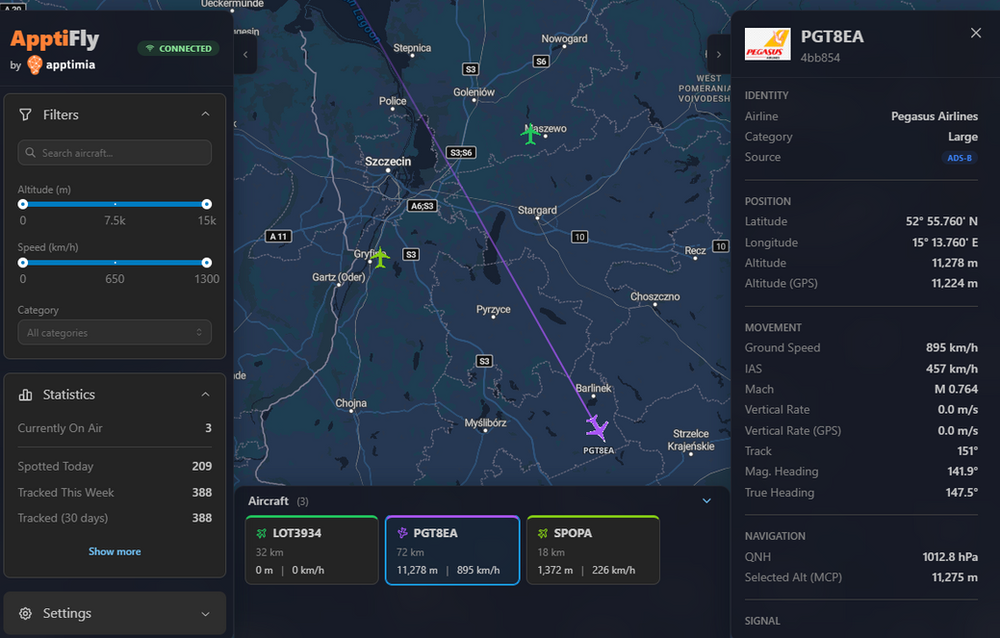This screenshot has width=1000, height=638.
Task: Click the Altitude (GPS) 11,224 m value
Action: [x=954, y=283]
